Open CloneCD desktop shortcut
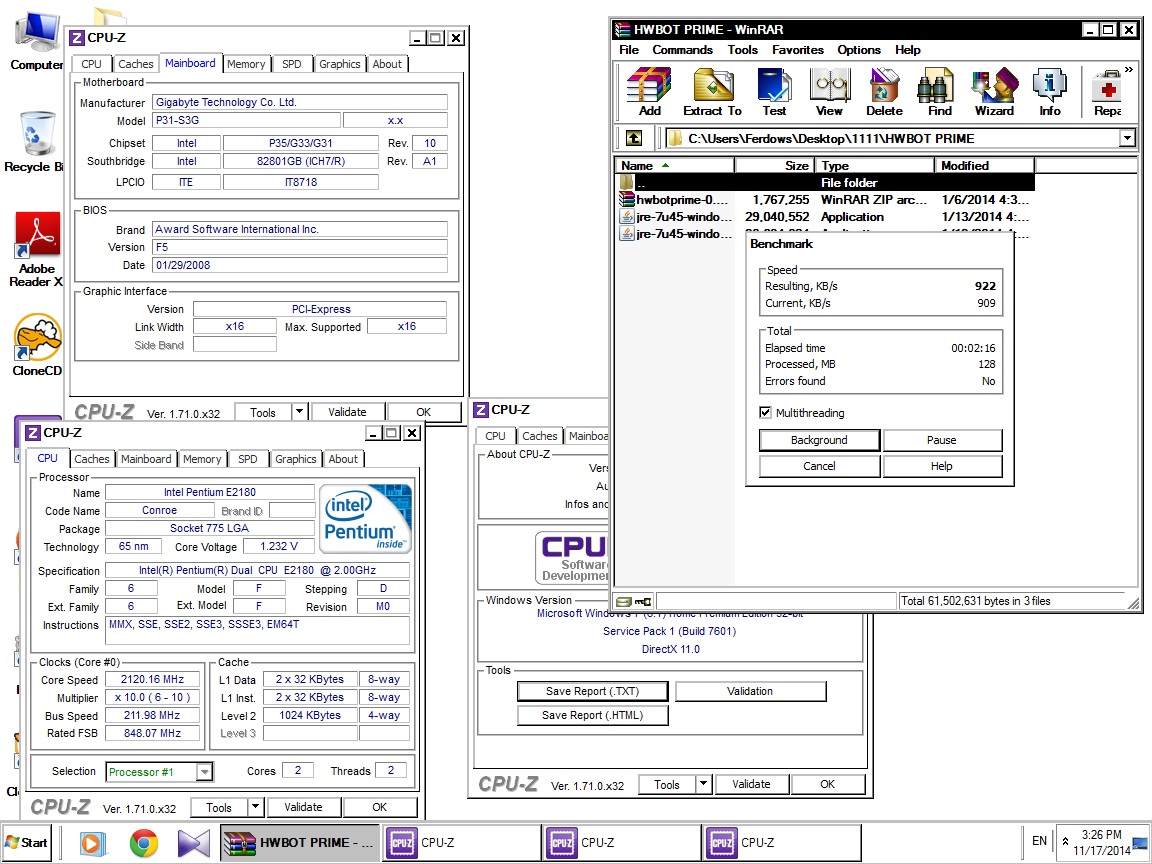1152x864 pixels. [37, 345]
